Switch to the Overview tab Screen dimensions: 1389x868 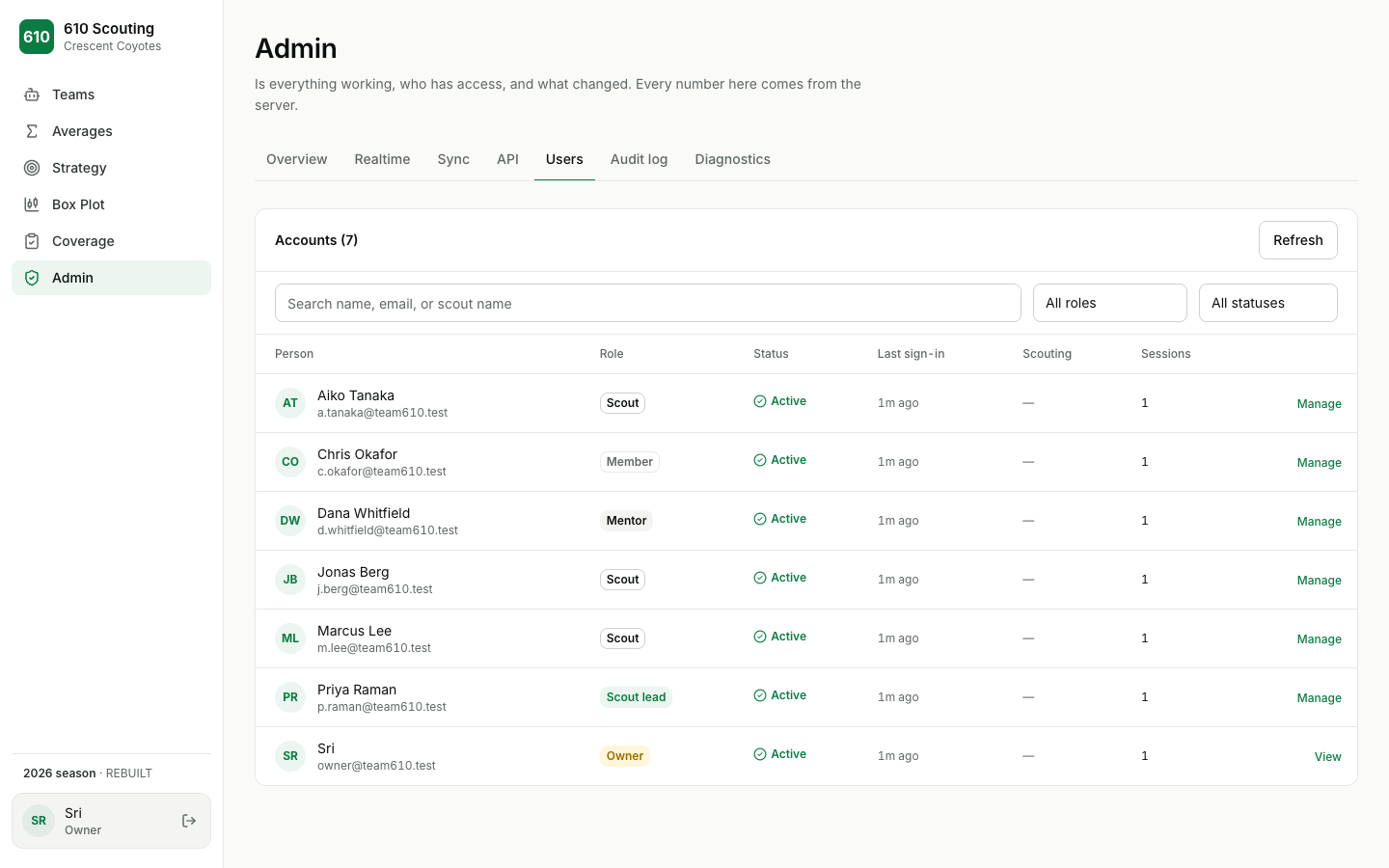coord(297,159)
